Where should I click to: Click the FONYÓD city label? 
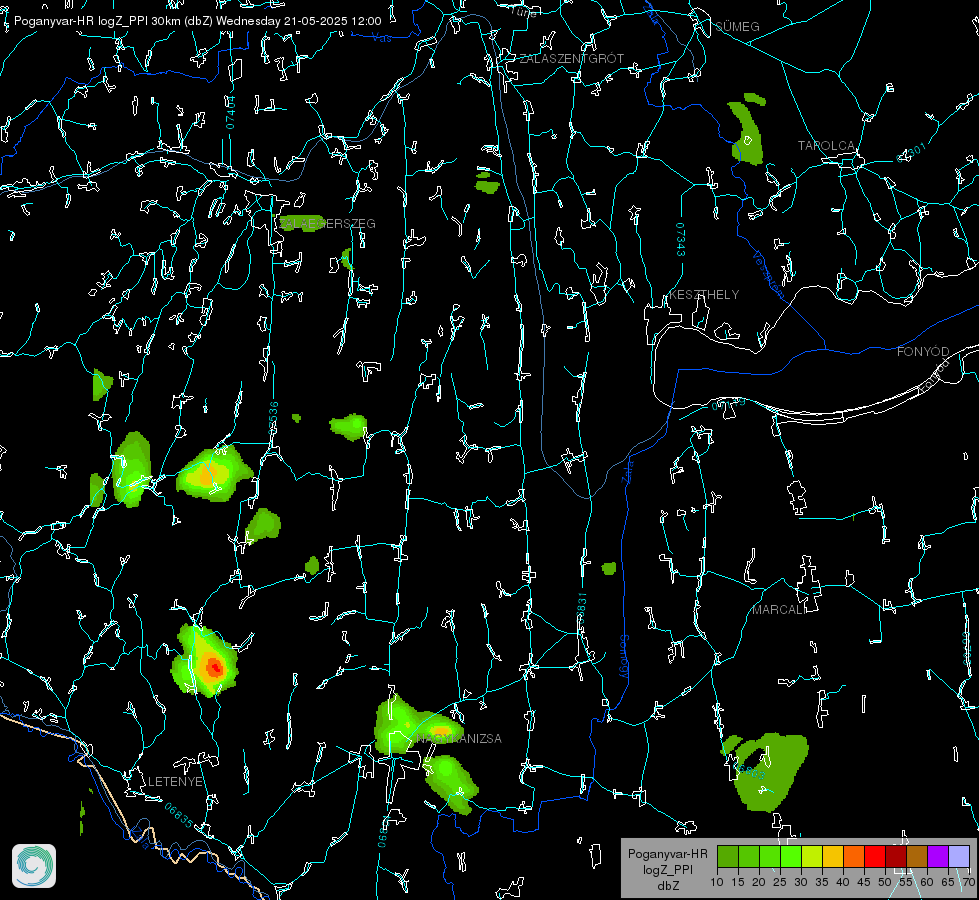pyautogui.click(x=923, y=352)
